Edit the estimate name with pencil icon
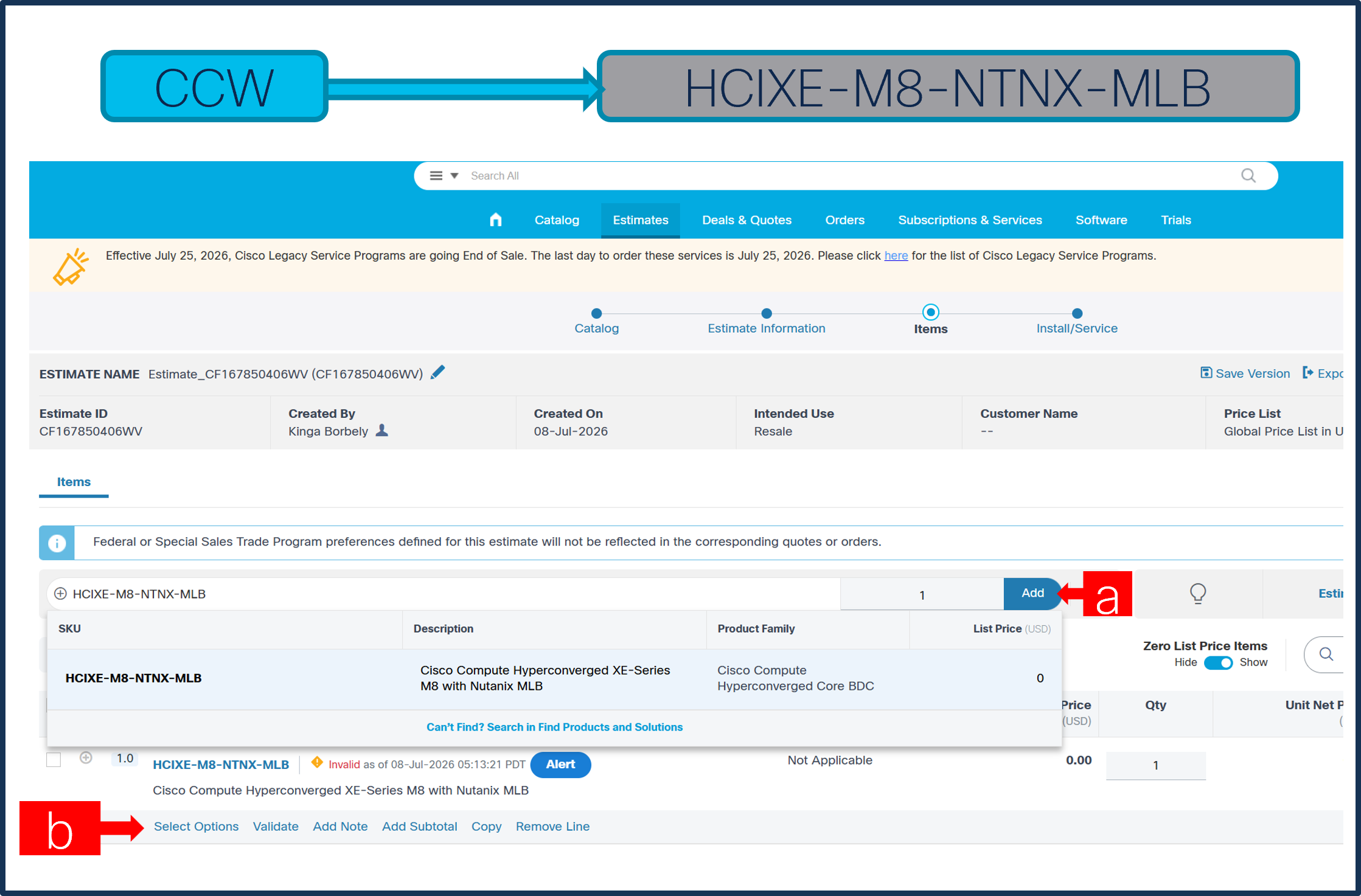Image resolution: width=1361 pixels, height=896 pixels. click(x=437, y=372)
